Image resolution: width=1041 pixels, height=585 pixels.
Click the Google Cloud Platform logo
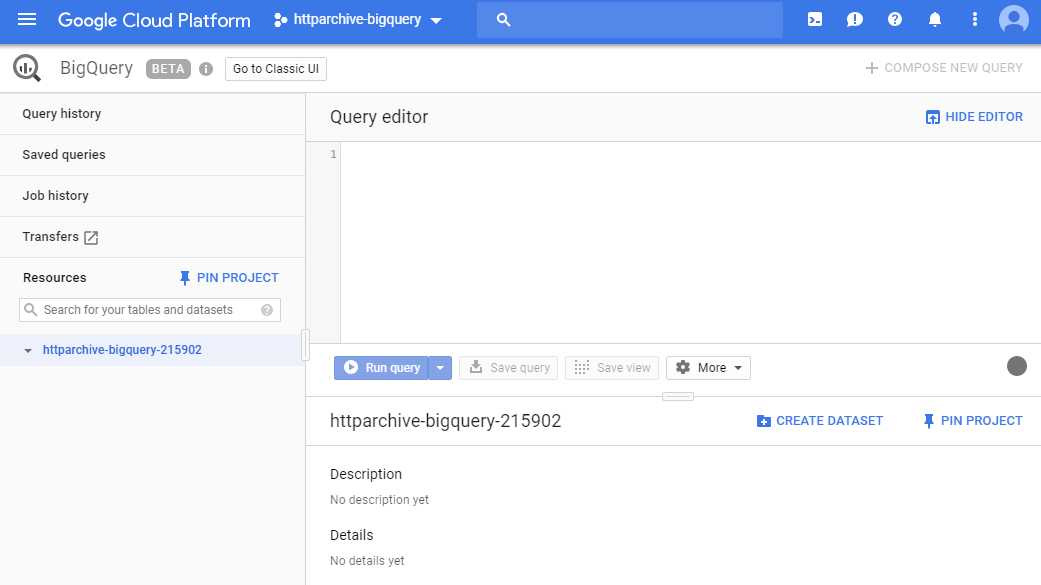tap(154, 20)
